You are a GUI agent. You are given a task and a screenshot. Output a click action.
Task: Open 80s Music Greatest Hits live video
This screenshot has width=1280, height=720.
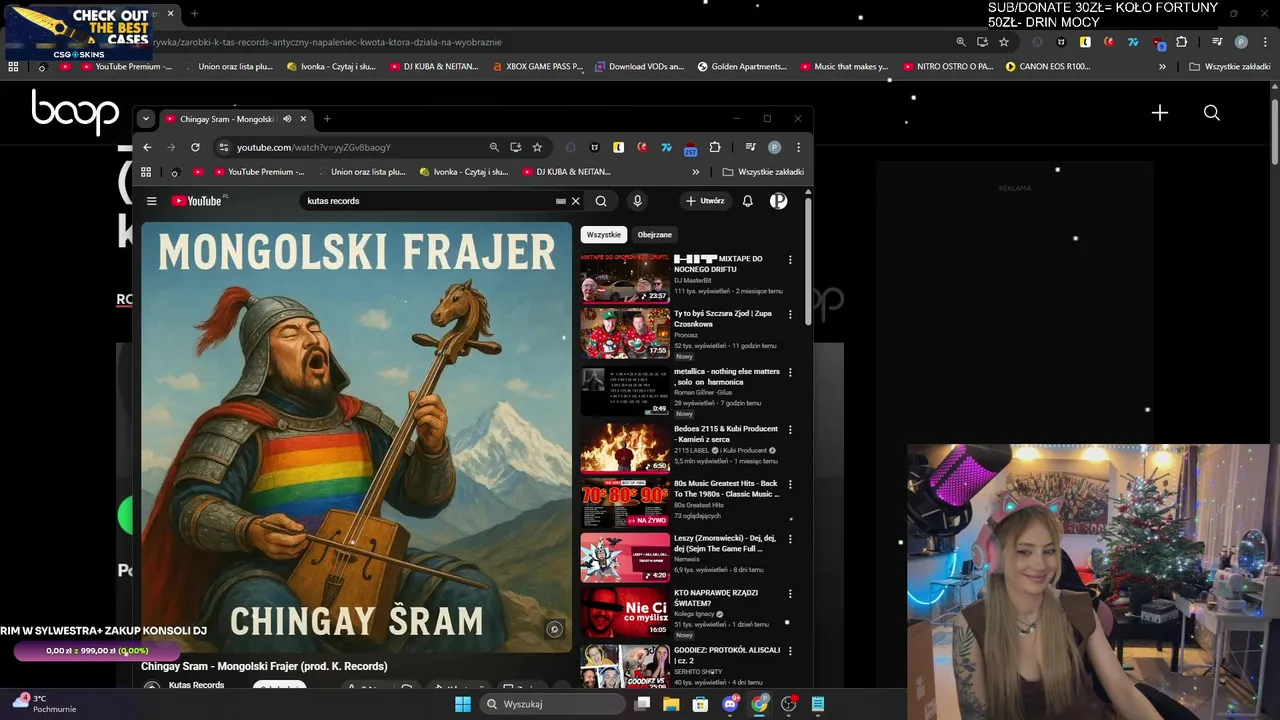pyautogui.click(x=726, y=489)
